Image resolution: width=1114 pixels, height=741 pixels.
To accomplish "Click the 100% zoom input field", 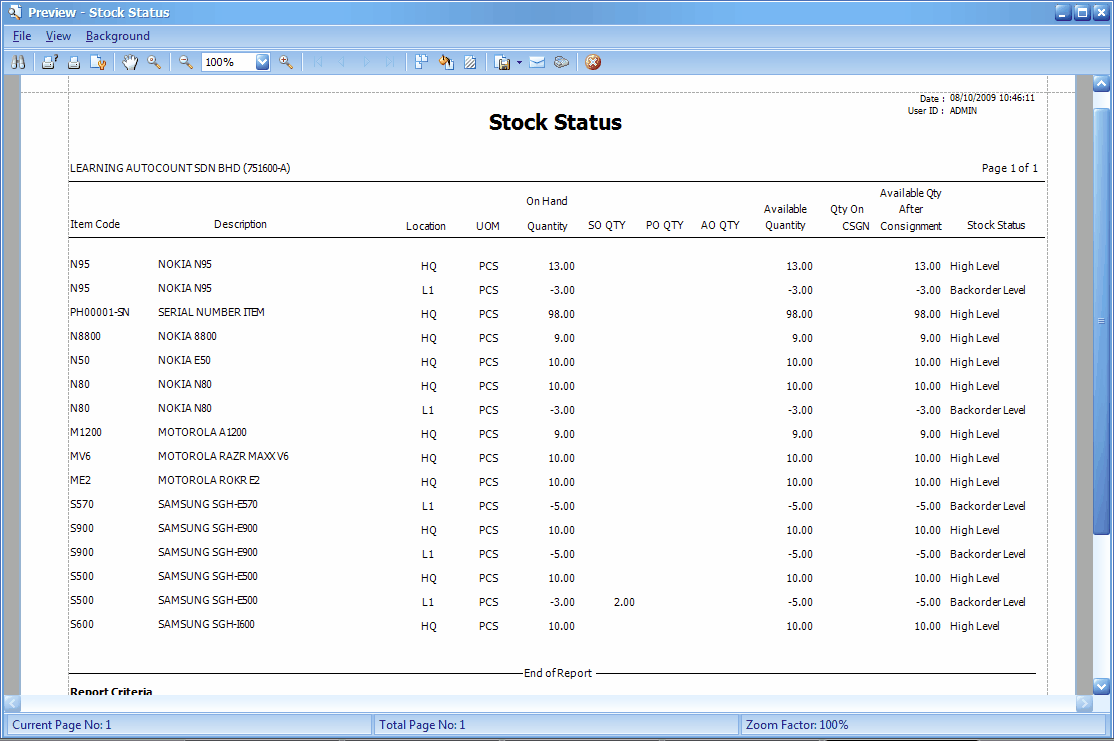I will pos(228,63).
